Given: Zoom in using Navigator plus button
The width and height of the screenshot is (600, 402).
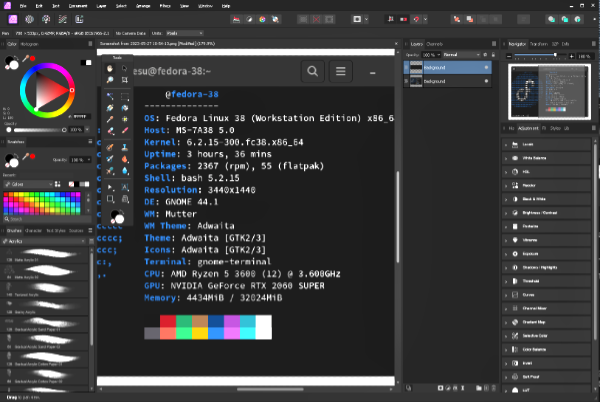Looking at the screenshot, I should click(x=571, y=56).
